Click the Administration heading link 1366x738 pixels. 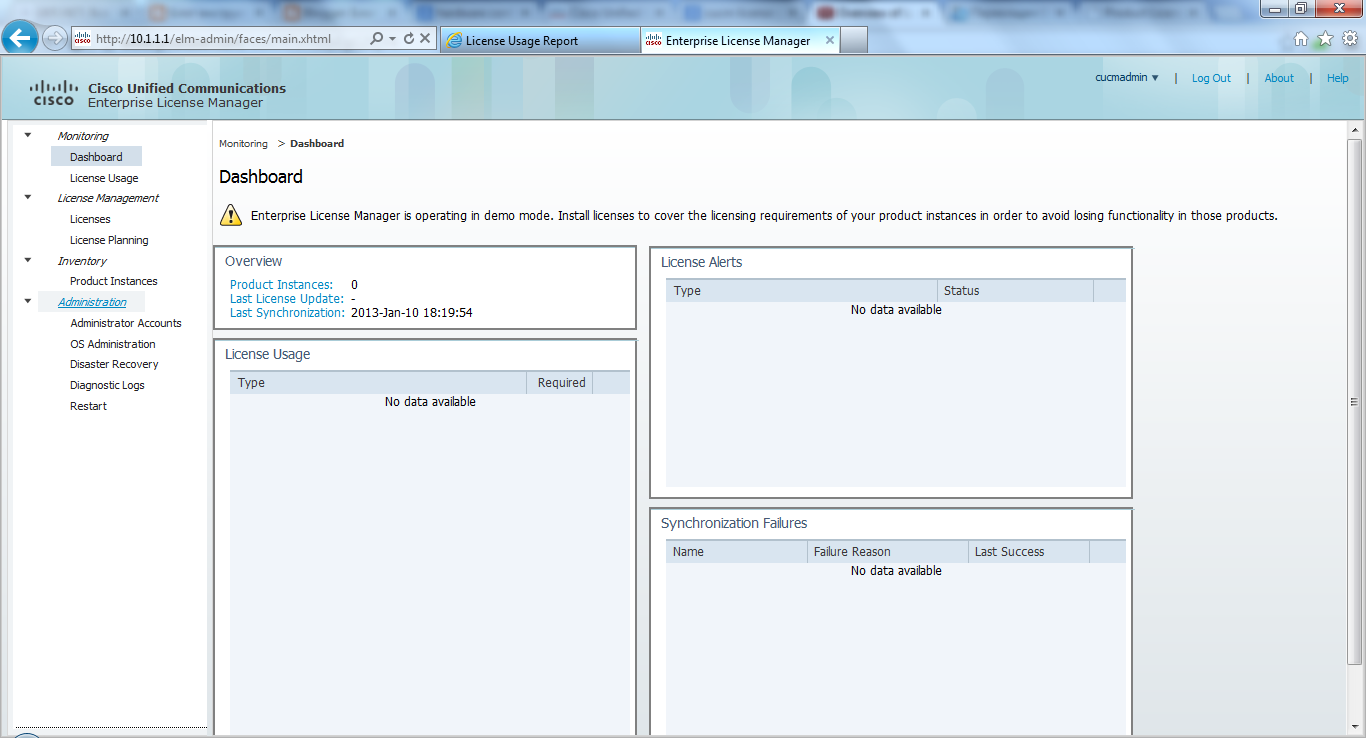pos(92,302)
